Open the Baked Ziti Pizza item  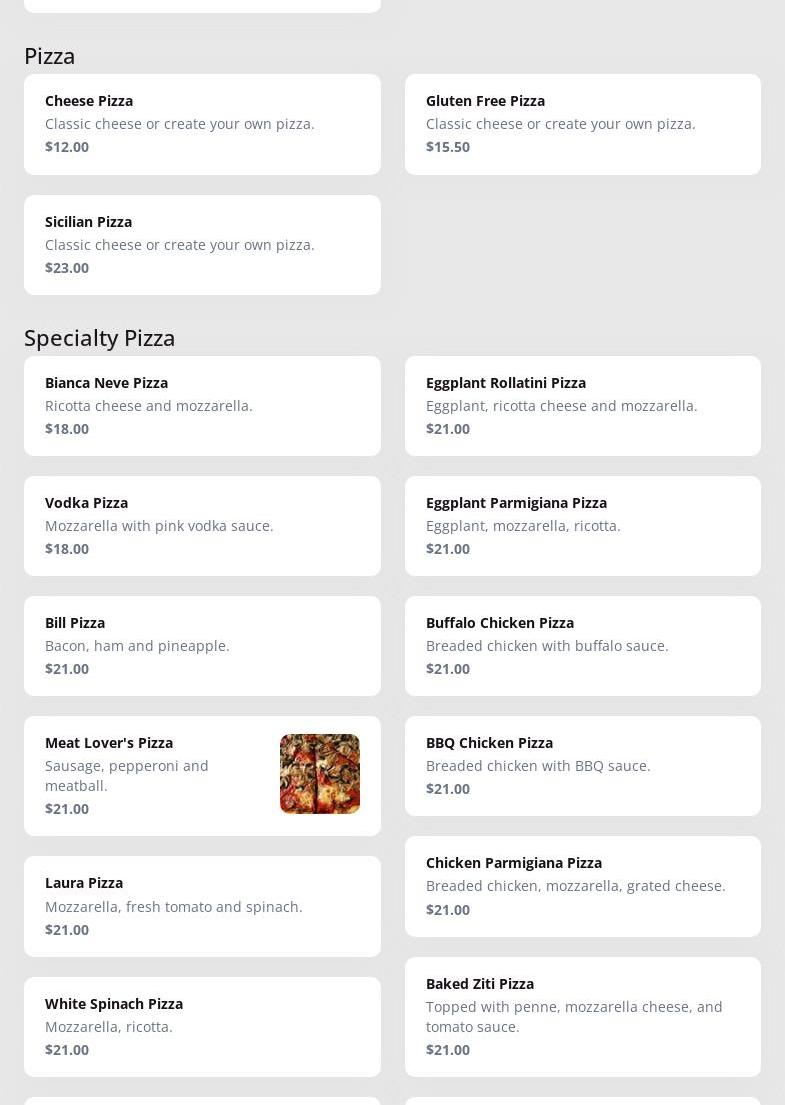coord(582,1017)
